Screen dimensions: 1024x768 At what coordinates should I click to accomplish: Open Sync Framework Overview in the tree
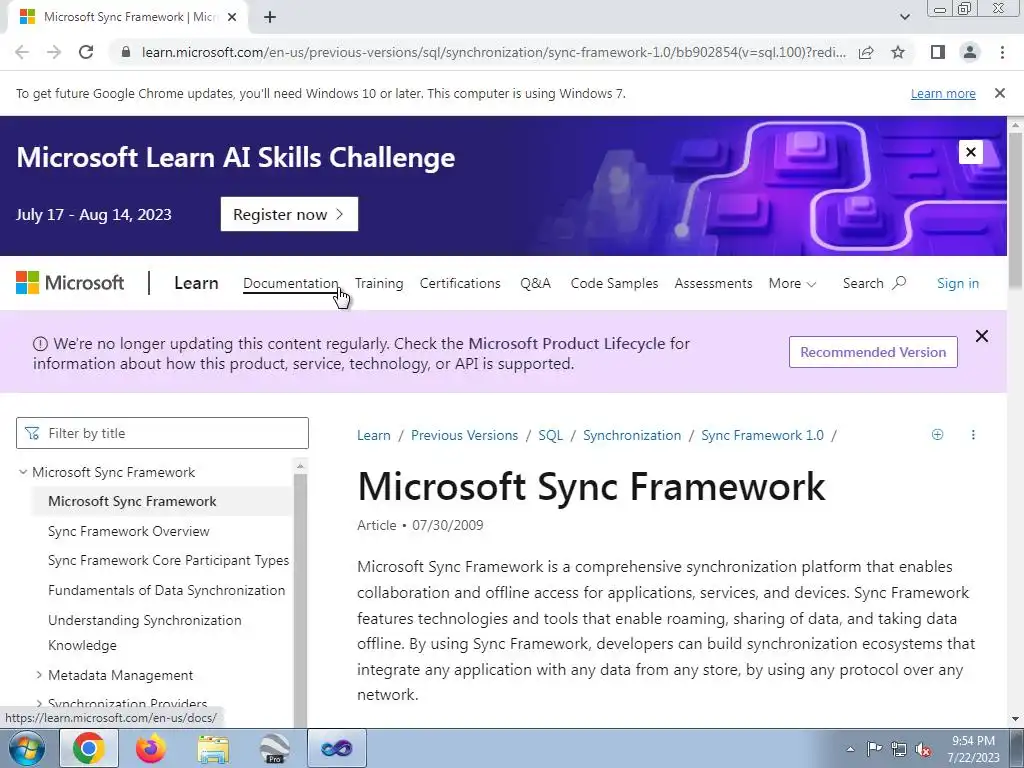coord(129,532)
